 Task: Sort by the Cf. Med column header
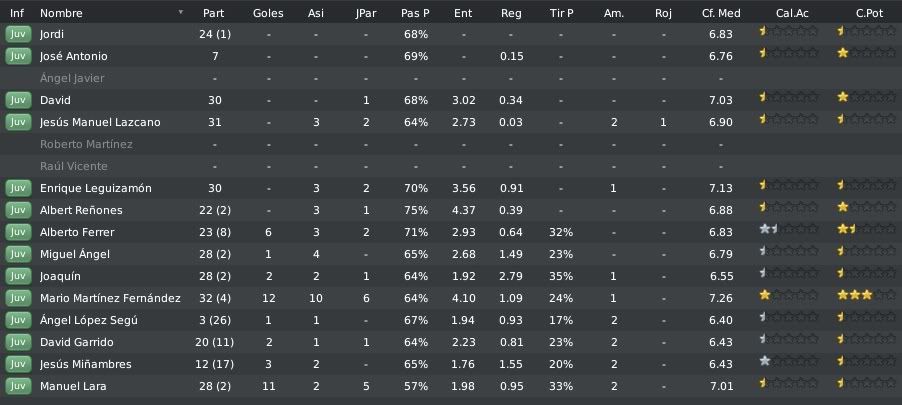click(x=721, y=13)
